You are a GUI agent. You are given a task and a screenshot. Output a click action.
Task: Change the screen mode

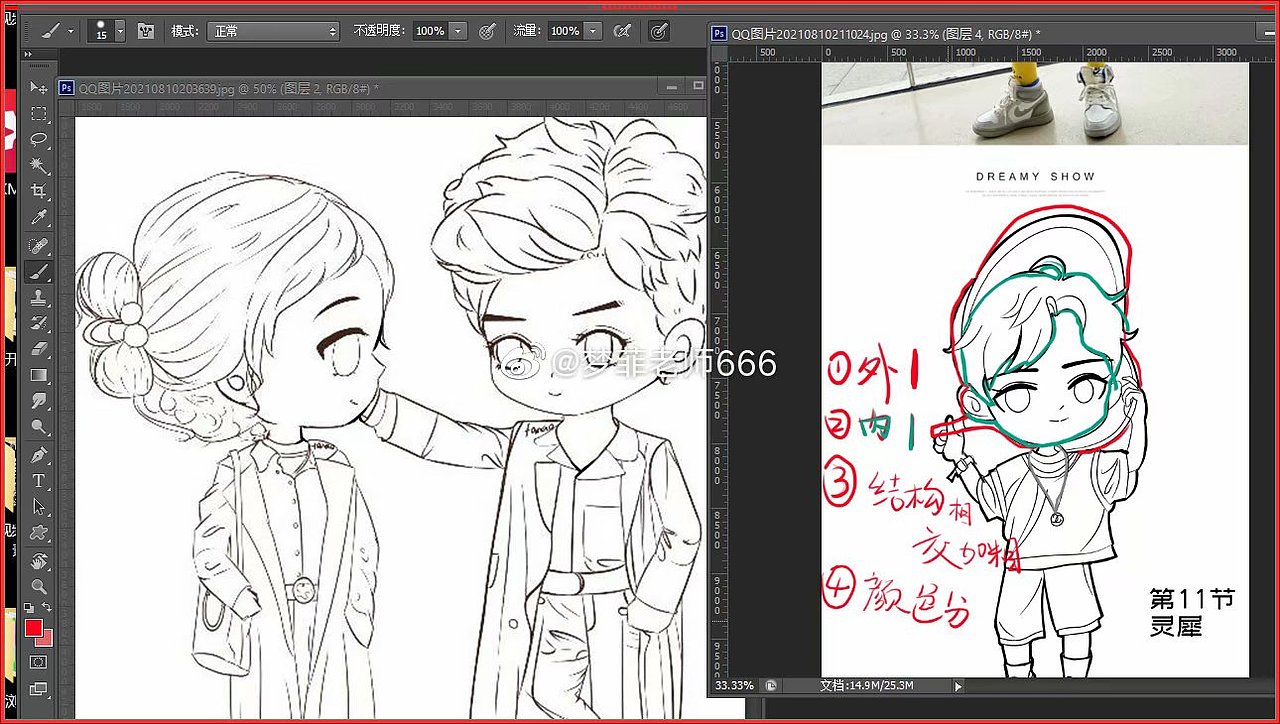click(39, 689)
